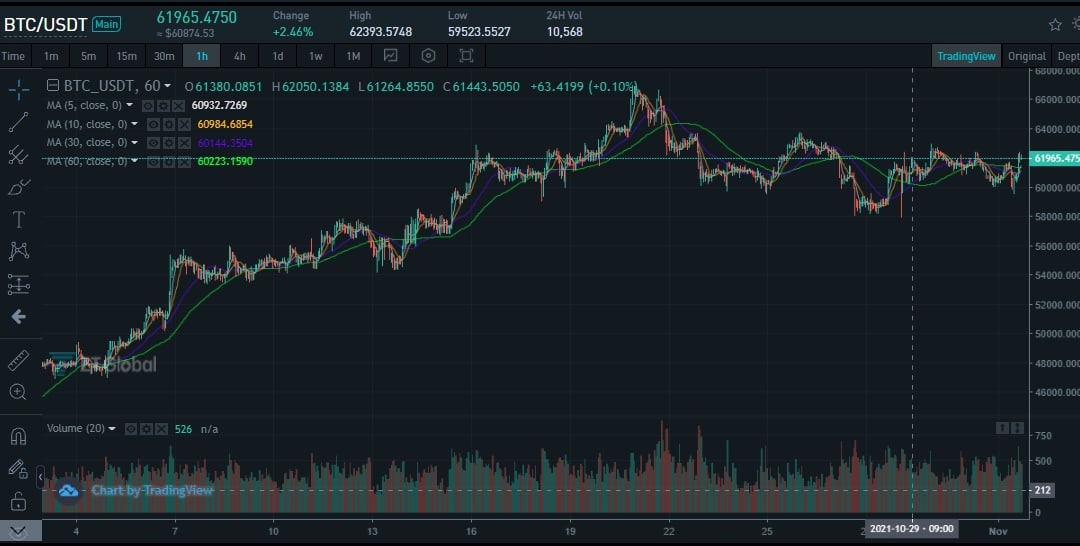
Task: Hide MA 10 indicator with eye icon
Action: (x=154, y=125)
